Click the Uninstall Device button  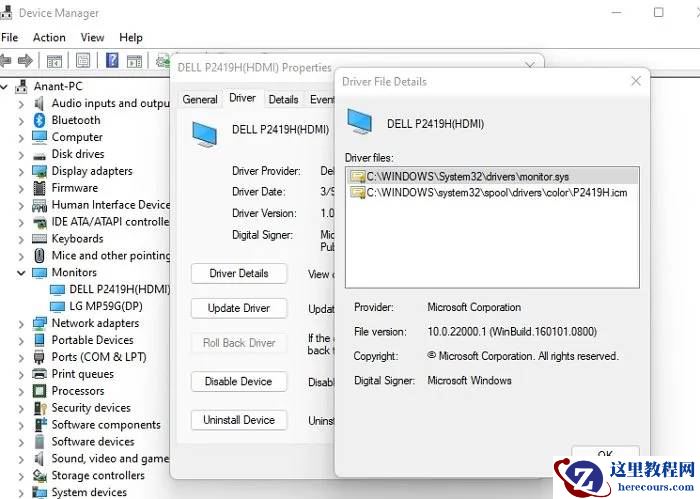coord(239,420)
